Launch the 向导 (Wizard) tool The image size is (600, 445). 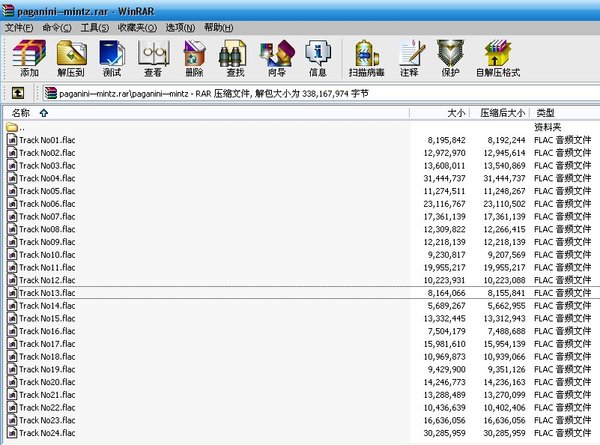click(277, 58)
